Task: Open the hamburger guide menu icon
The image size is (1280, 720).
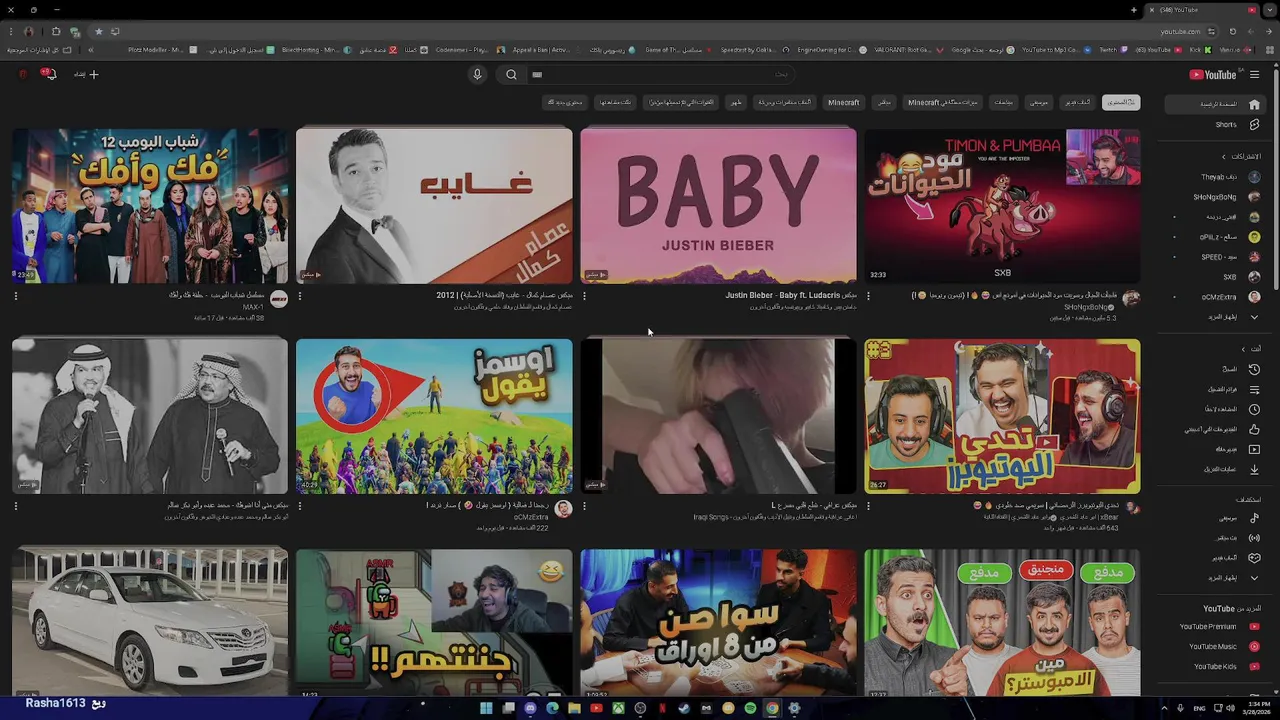Action: (1254, 74)
